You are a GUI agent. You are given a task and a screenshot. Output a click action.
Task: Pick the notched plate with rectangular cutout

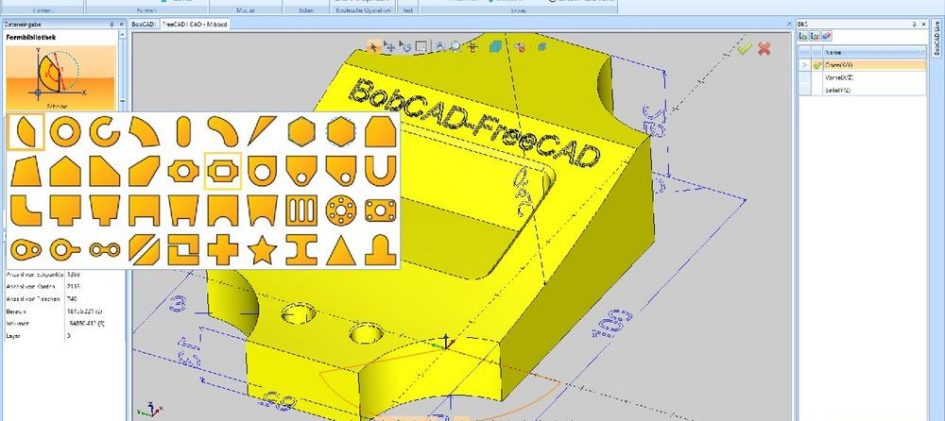pyautogui.click(x=223, y=171)
